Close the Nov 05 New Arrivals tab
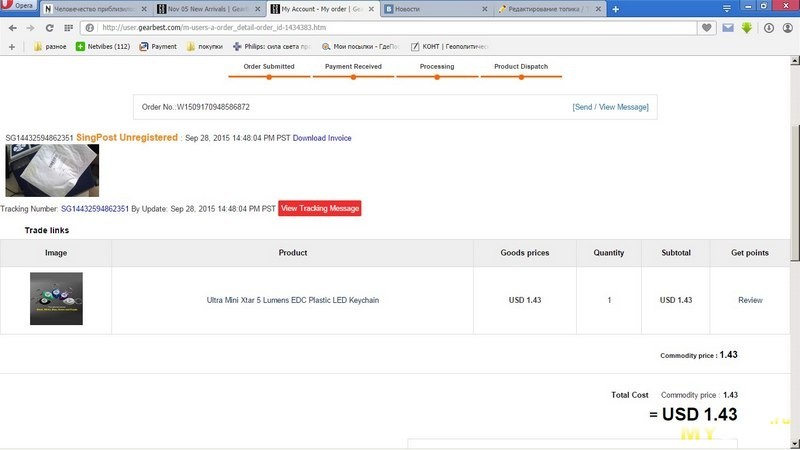 click(x=258, y=9)
